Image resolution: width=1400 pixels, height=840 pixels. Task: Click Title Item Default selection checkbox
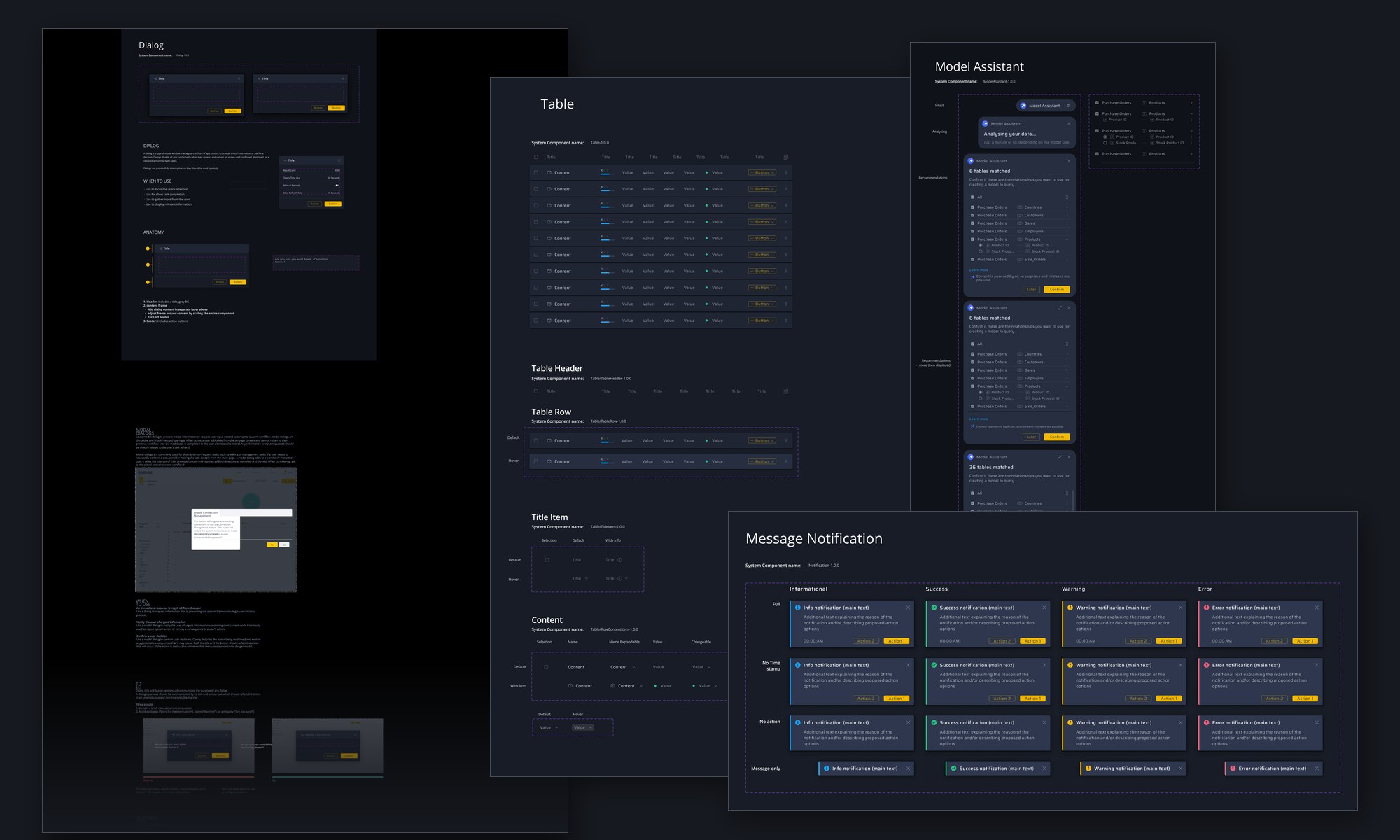pyautogui.click(x=547, y=560)
